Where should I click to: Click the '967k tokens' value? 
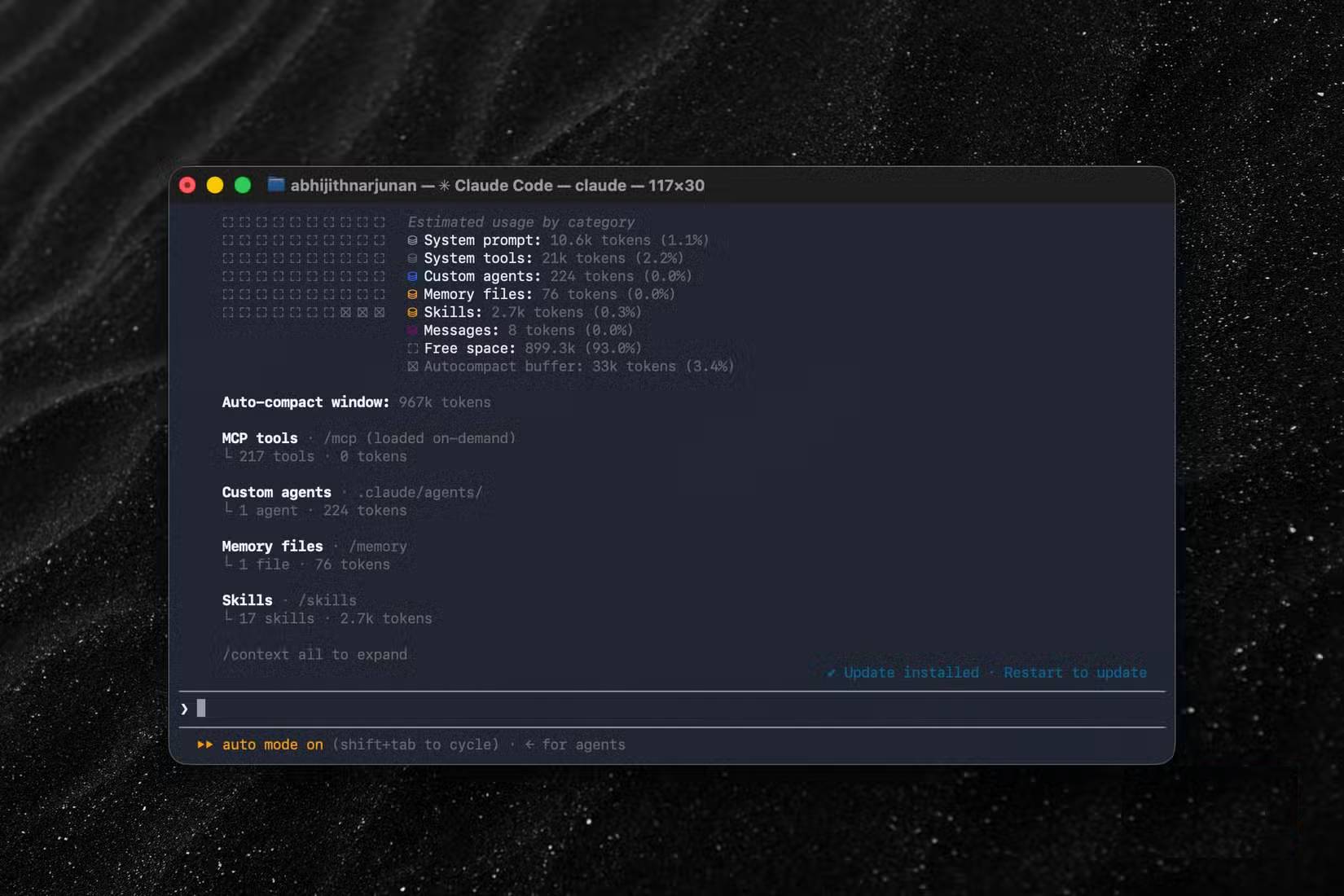tap(445, 402)
